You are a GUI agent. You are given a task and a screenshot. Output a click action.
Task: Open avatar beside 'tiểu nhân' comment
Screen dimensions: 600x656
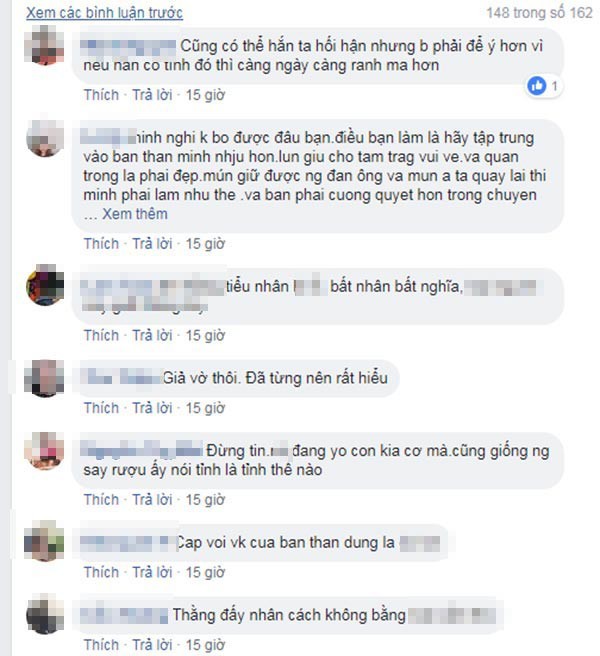pyautogui.click(x=45, y=285)
